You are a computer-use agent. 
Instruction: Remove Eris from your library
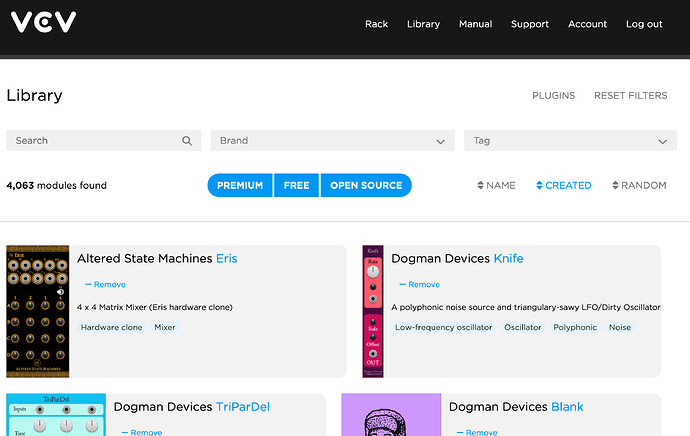pyautogui.click(x=105, y=285)
